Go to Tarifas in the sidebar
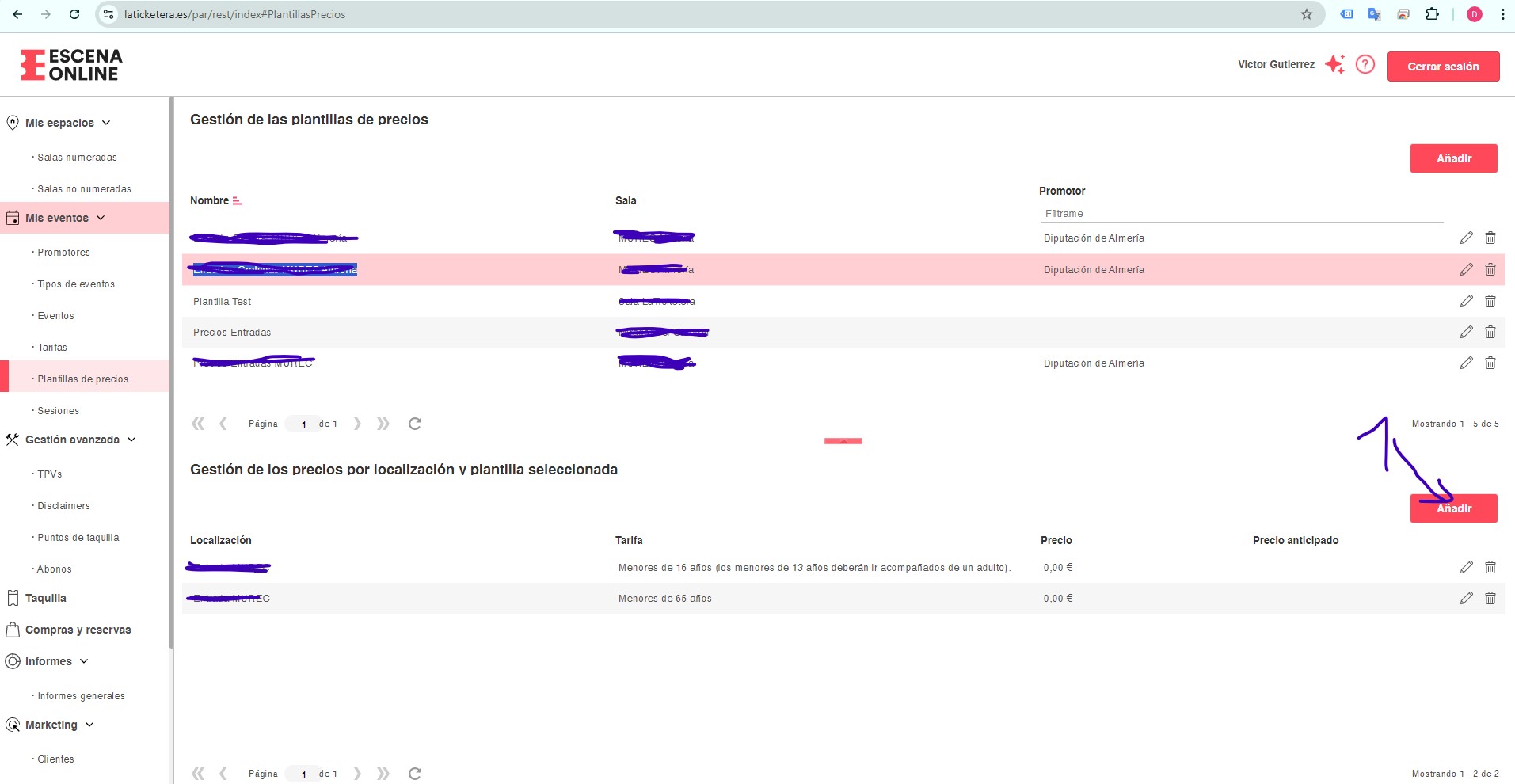The image size is (1515, 784). pyautogui.click(x=52, y=348)
